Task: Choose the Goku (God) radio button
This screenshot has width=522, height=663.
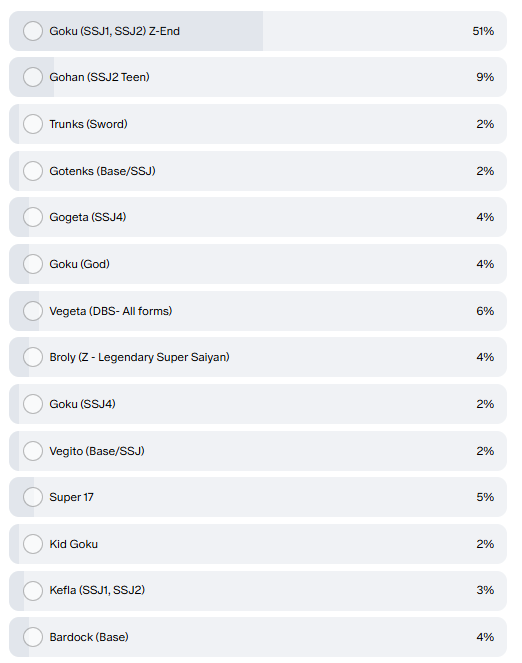Action: (33, 264)
